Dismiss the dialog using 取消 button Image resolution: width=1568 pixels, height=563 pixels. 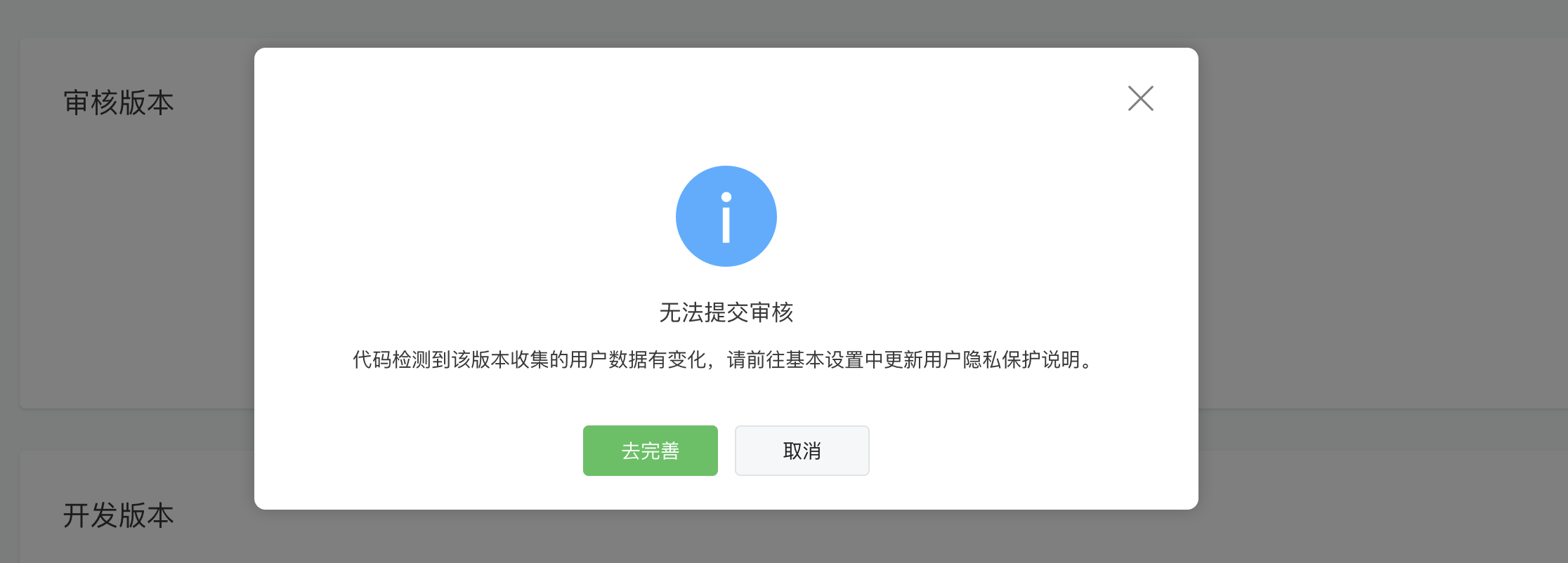tap(802, 451)
